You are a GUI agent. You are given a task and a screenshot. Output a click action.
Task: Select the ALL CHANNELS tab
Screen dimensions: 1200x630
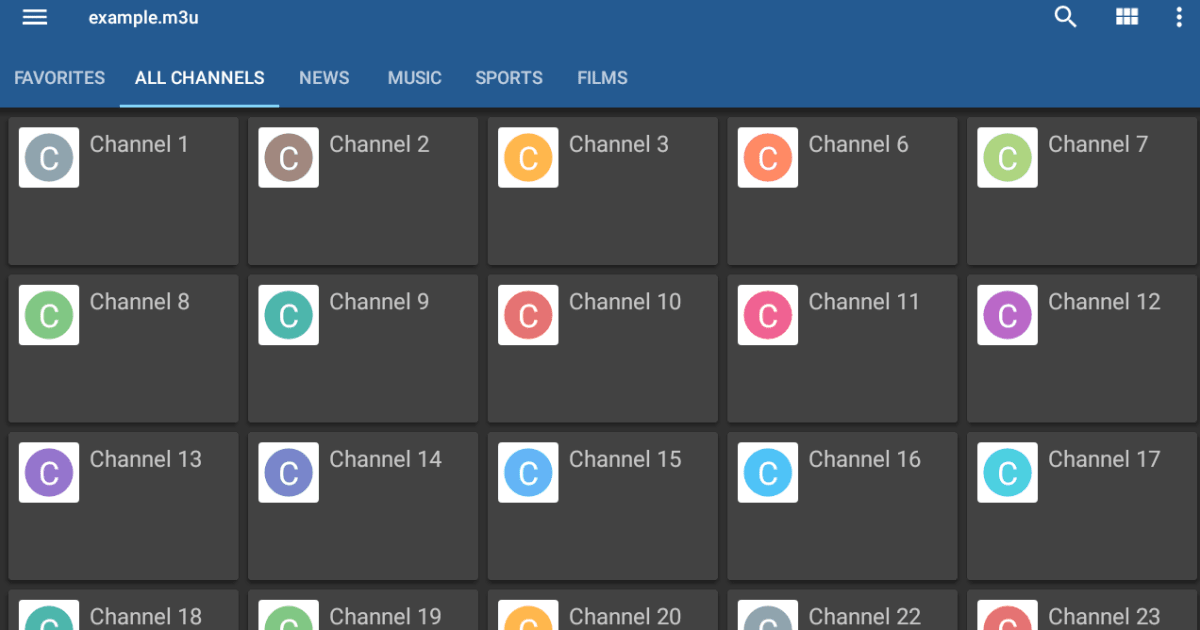point(198,78)
